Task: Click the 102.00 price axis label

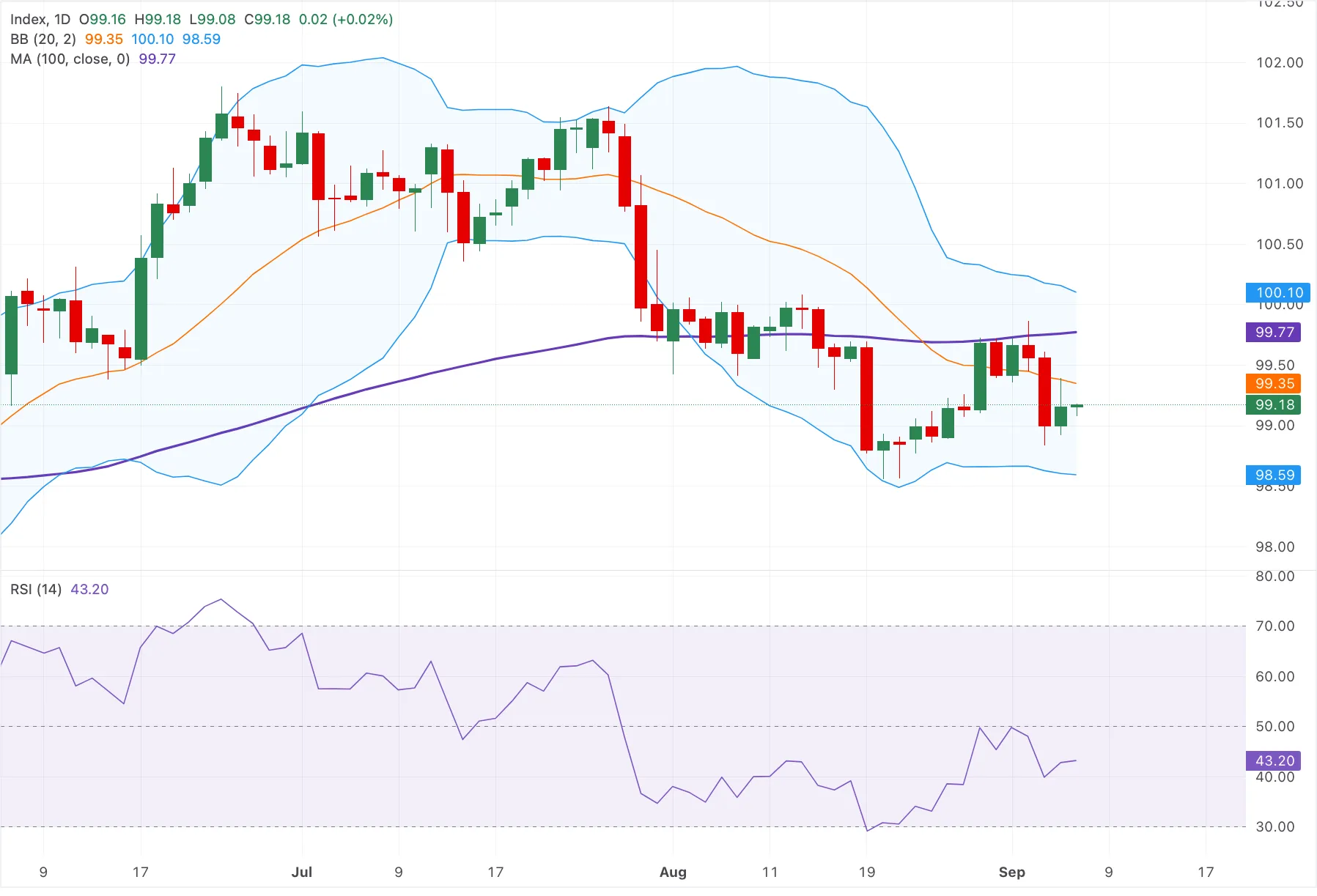Action: coord(1280,63)
